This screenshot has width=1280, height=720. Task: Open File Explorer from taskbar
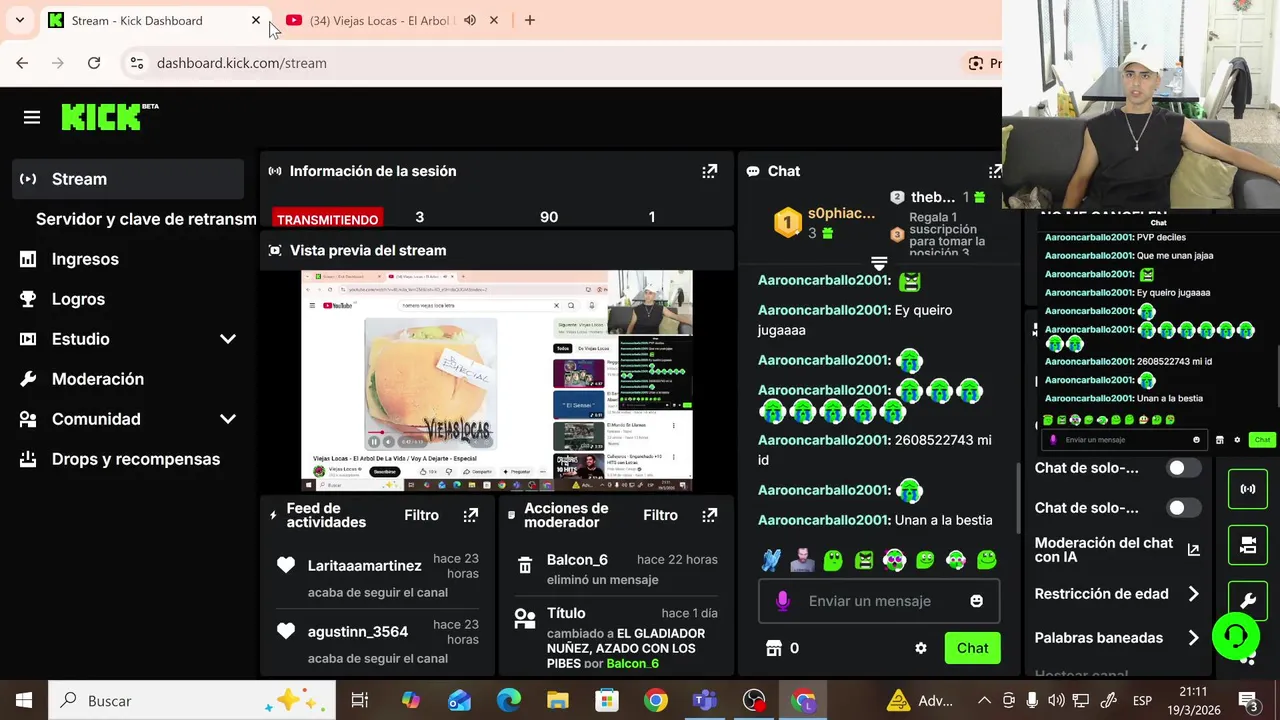pos(558,700)
